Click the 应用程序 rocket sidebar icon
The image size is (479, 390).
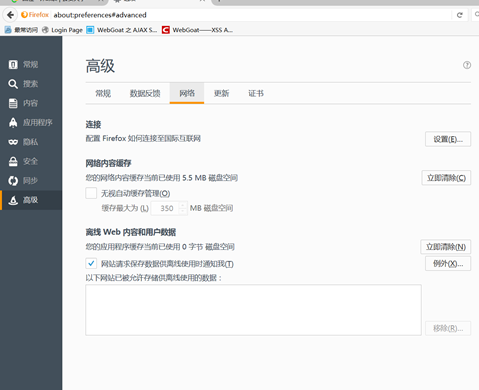(x=13, y=123)
